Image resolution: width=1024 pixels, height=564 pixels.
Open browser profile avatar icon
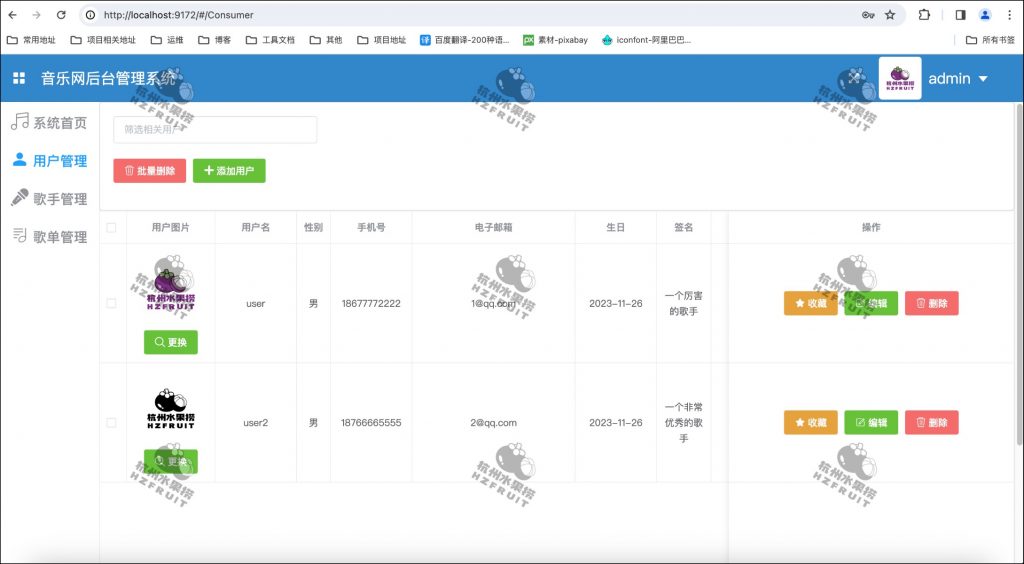985,15
